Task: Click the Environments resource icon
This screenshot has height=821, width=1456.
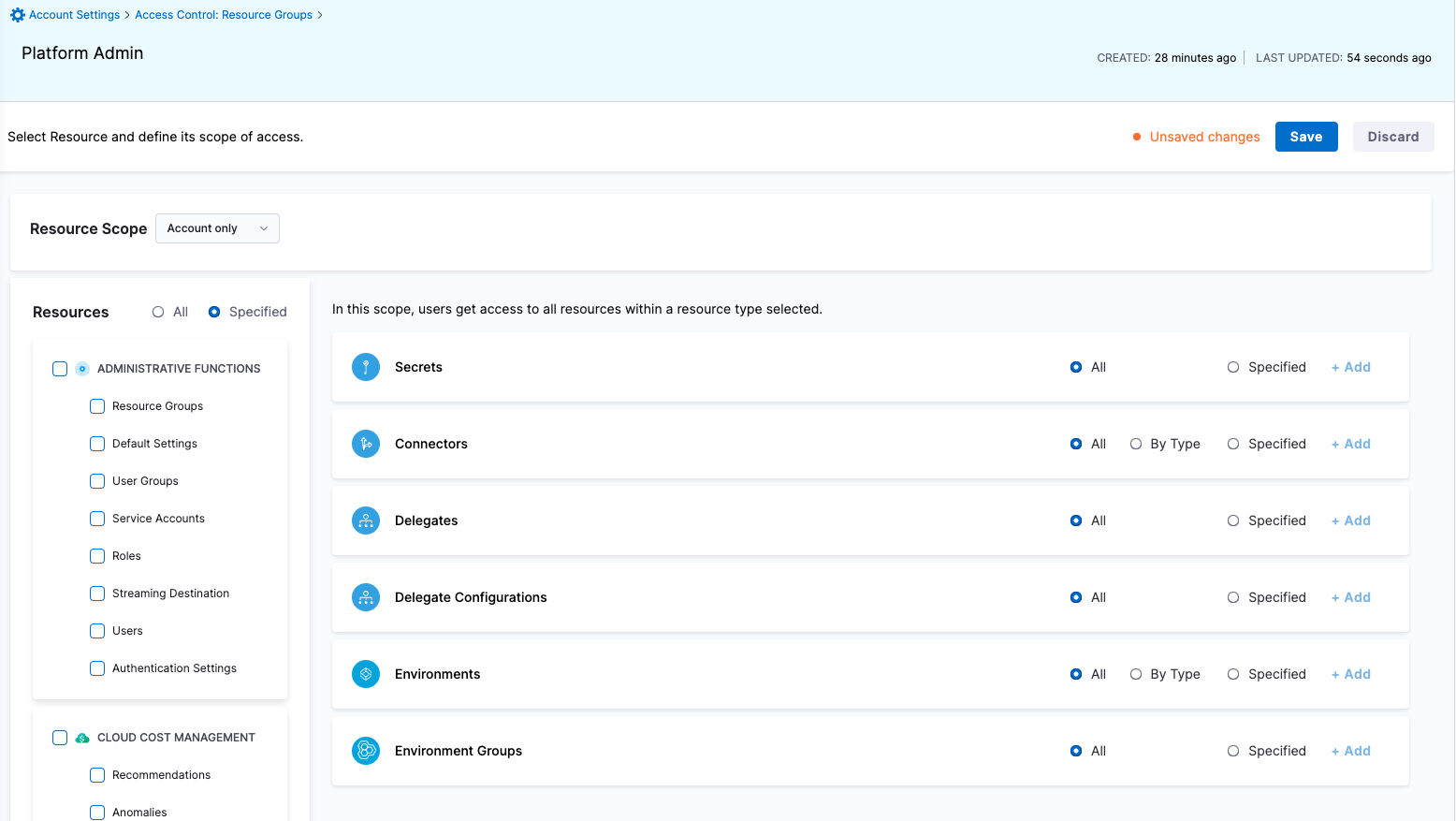Action: click(366, 674)
